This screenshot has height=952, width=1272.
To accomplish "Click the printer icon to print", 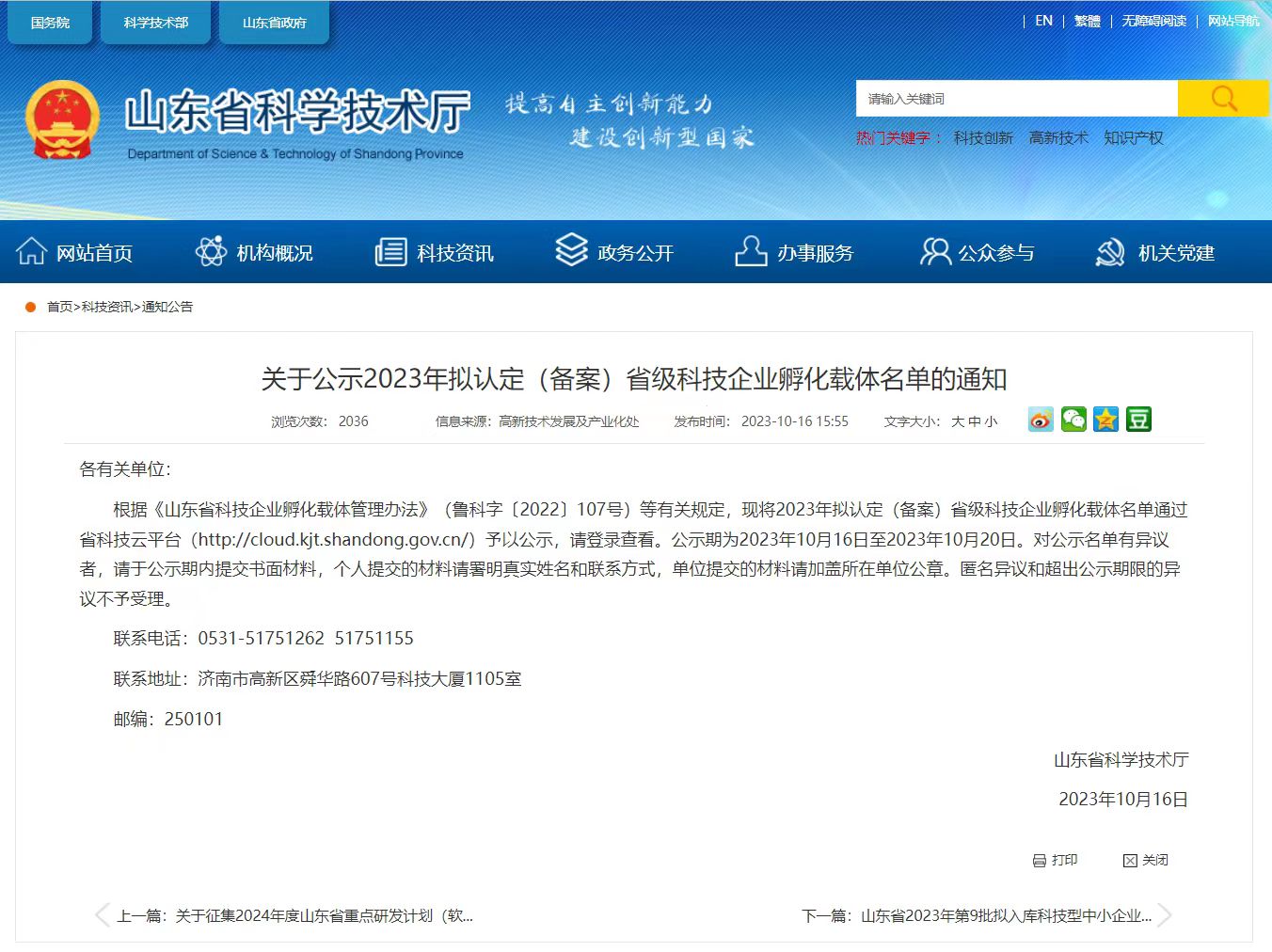I will click(1040, 861).
